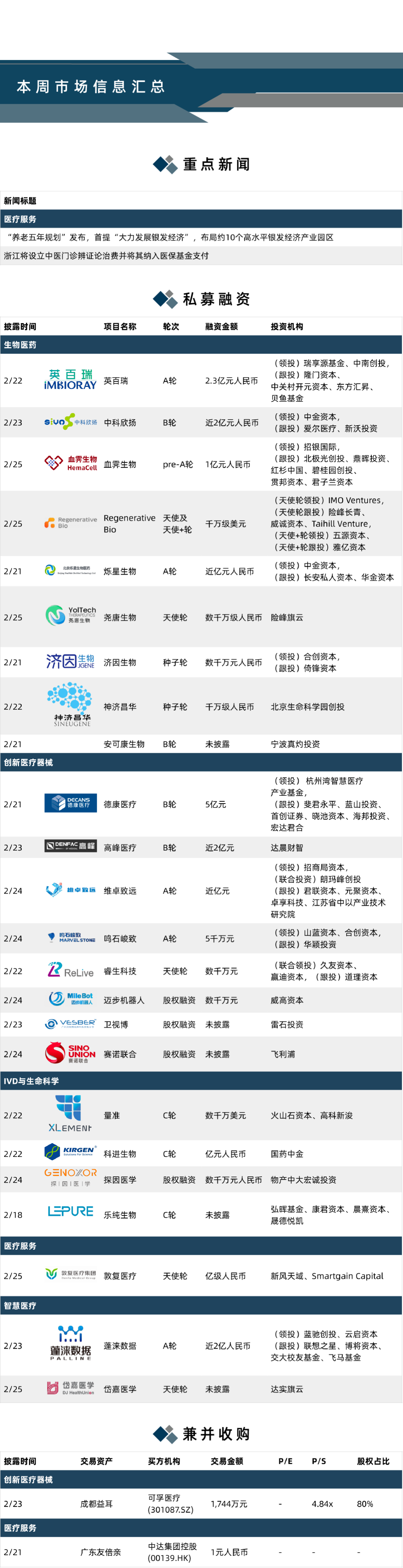Select investor 北京生命科学园创投

307,707
